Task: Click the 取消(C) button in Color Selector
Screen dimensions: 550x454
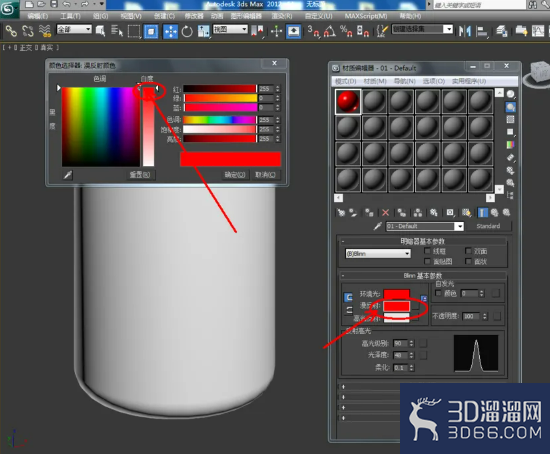Action: (x=265, y=175)
